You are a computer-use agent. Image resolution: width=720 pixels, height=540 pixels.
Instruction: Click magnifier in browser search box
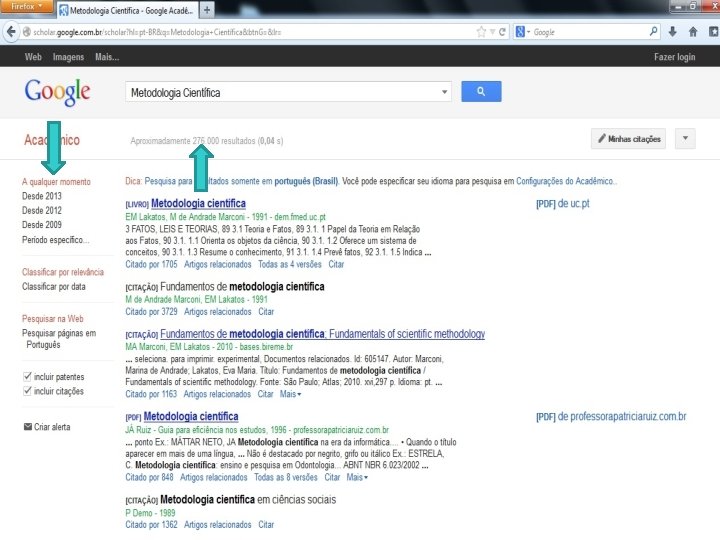(x=653, y=32)
